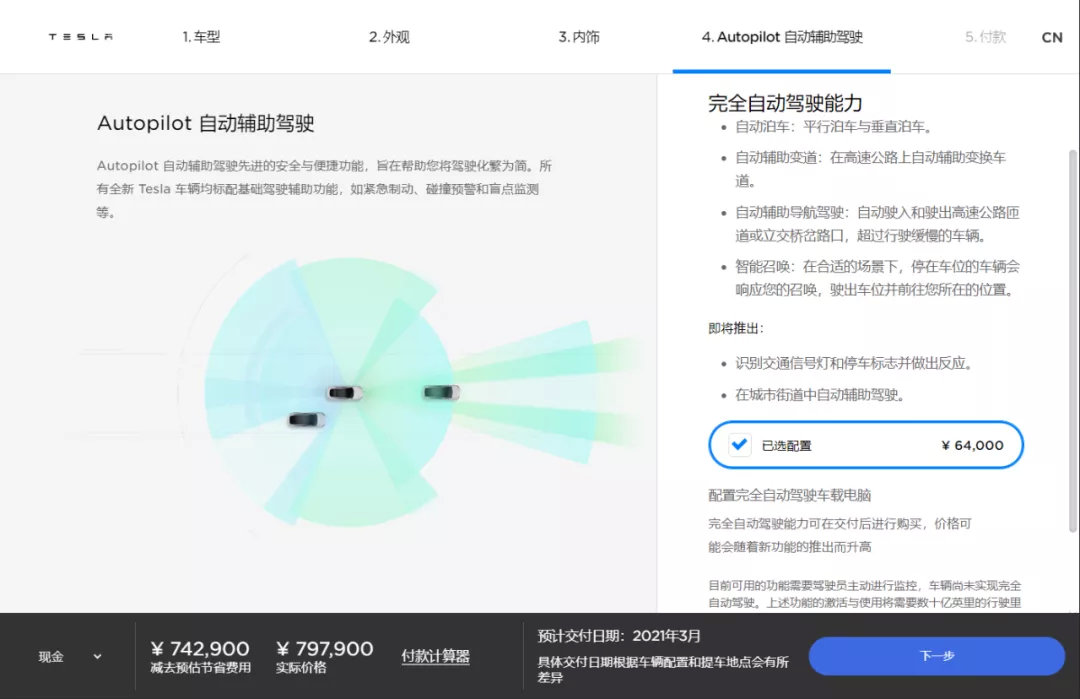Click the right panel vertical scrollbar
1080x699 pixels.
tap(1072, 341)
